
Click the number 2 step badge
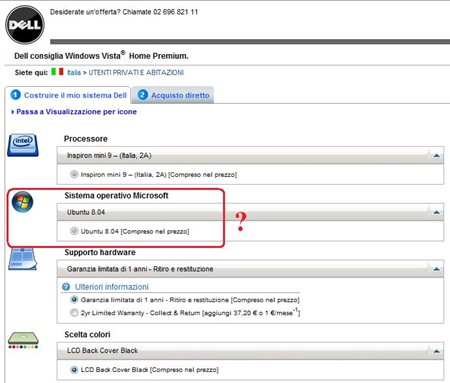pyautogui.click(x=142, y=95)
